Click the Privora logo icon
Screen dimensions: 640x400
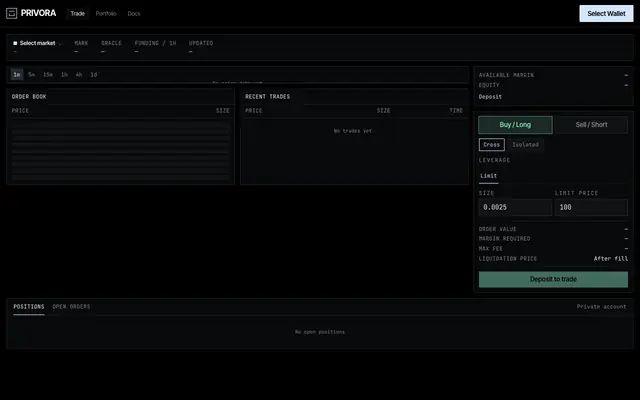[x=11, y=13]
